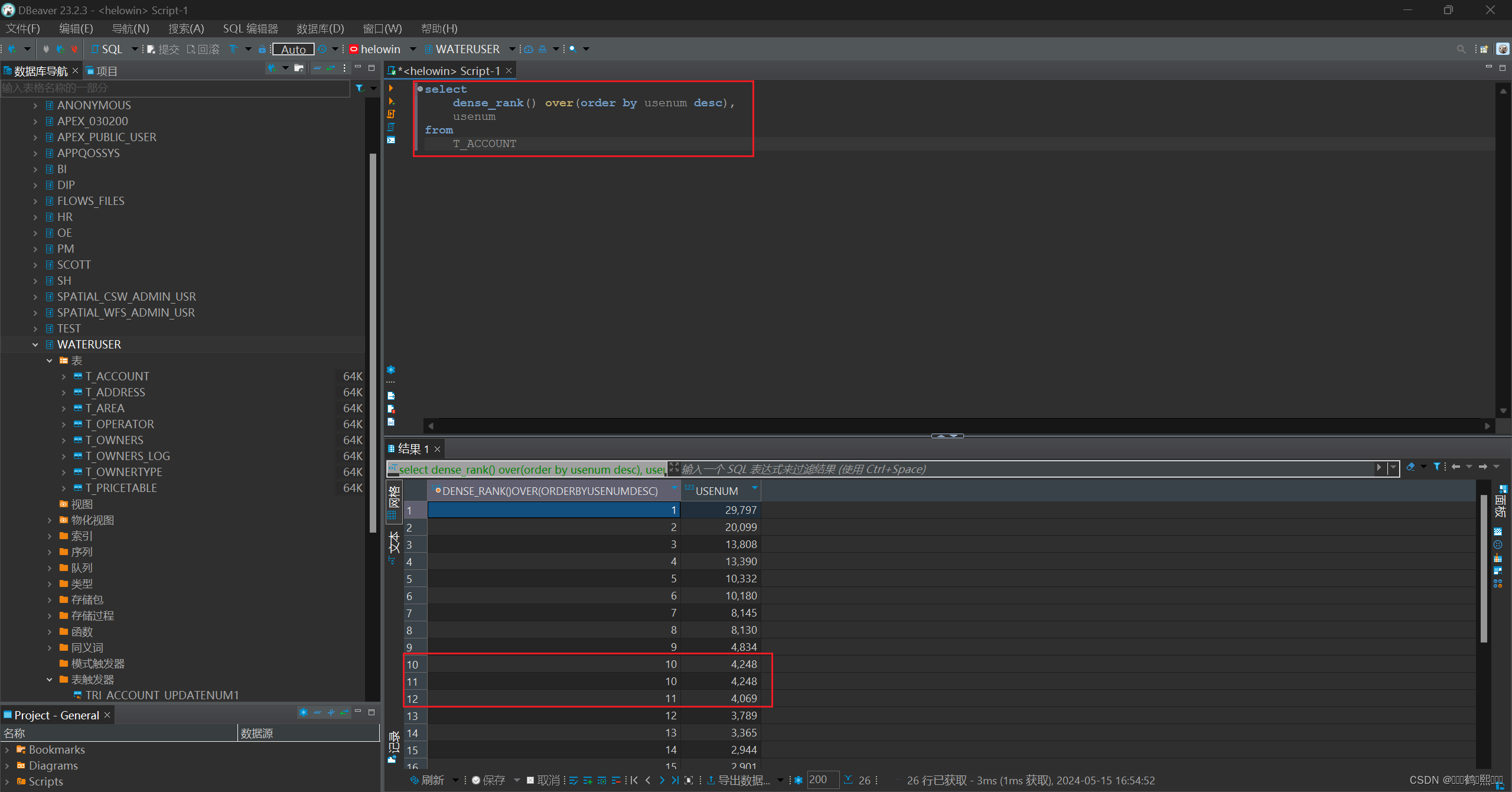Image resolution: width=1512 pixels, height=792 pixels.
Task: Open the 数据库(D) menu
Action: point(320,28)
